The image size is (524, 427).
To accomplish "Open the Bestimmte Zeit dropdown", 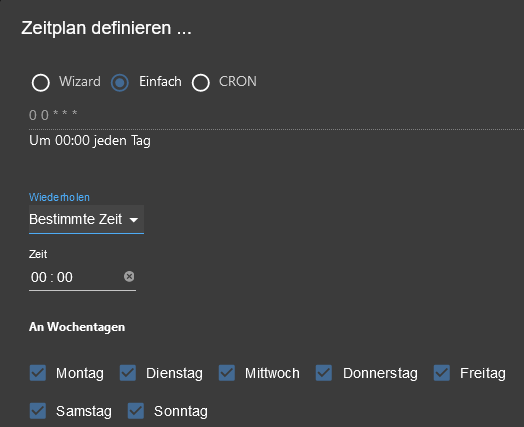I will 86,220.
